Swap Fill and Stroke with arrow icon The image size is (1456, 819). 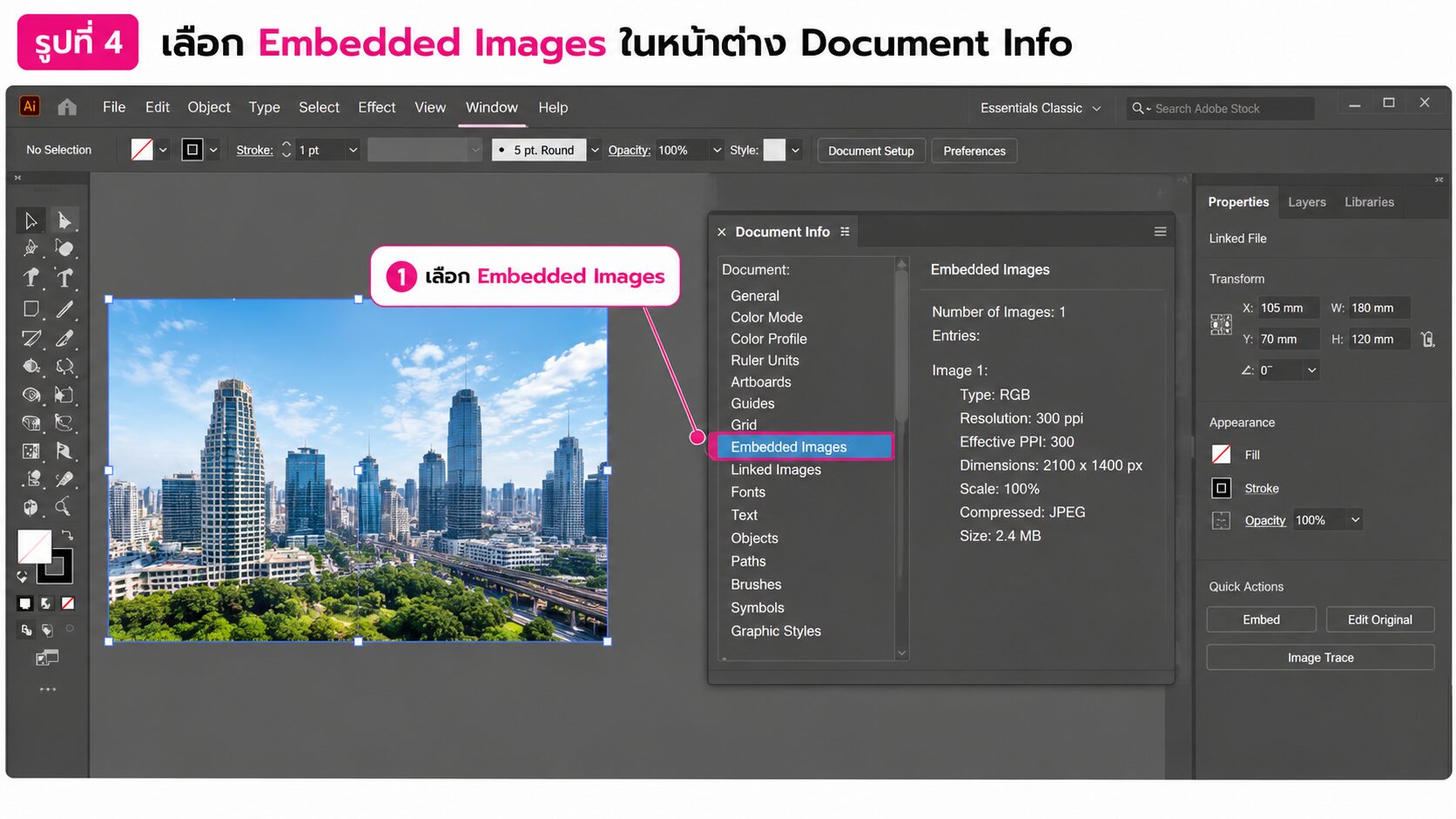pos(67,536)
